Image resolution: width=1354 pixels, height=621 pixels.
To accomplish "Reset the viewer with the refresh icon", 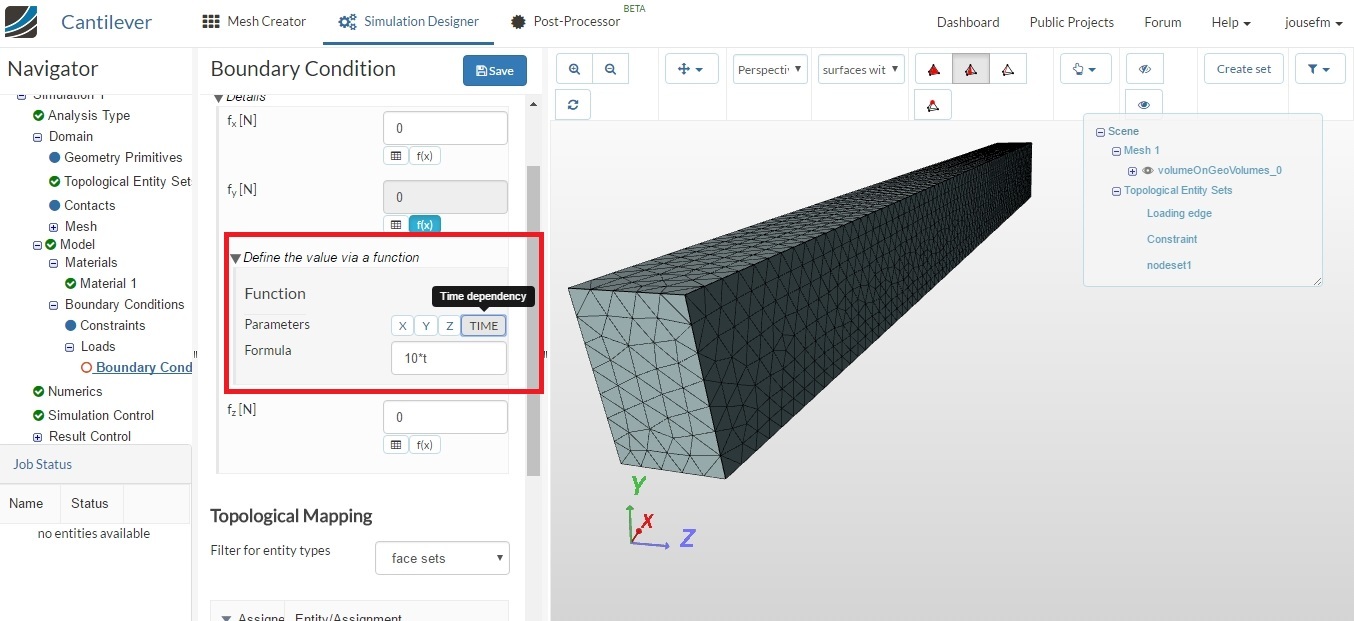I will 573,104.
